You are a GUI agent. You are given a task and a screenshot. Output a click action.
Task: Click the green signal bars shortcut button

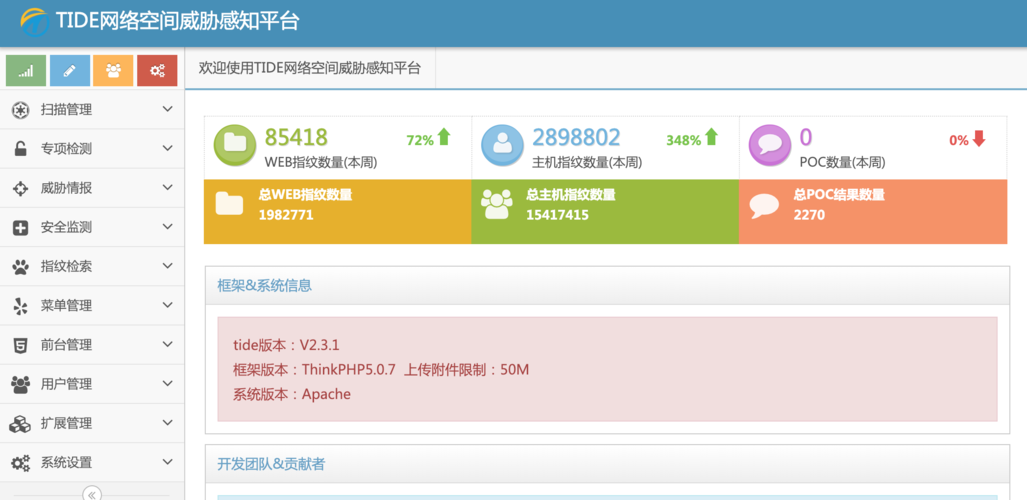point(26,71)
